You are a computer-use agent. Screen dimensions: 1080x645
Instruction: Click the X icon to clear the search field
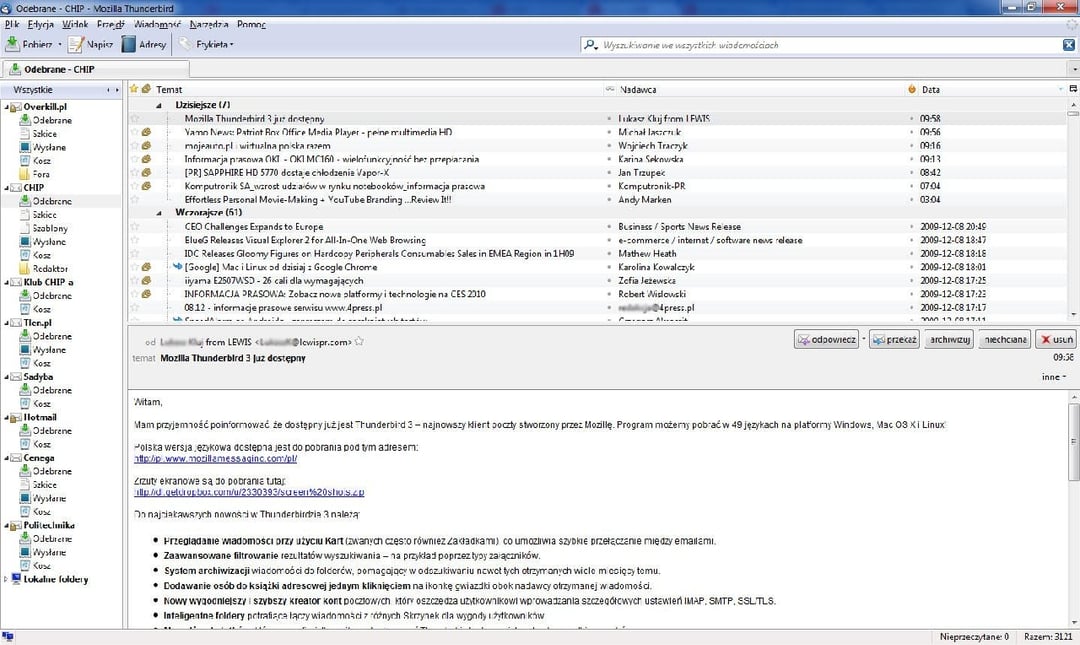[1068, 44]
